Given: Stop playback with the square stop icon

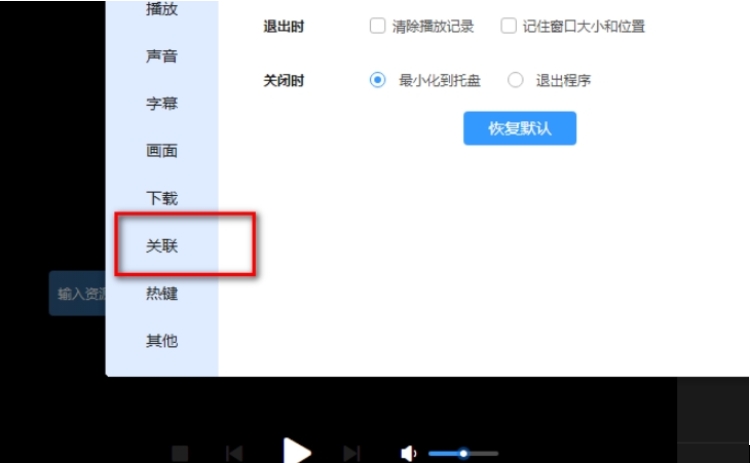Looking at the screenshot, I should tap(180, 453).
